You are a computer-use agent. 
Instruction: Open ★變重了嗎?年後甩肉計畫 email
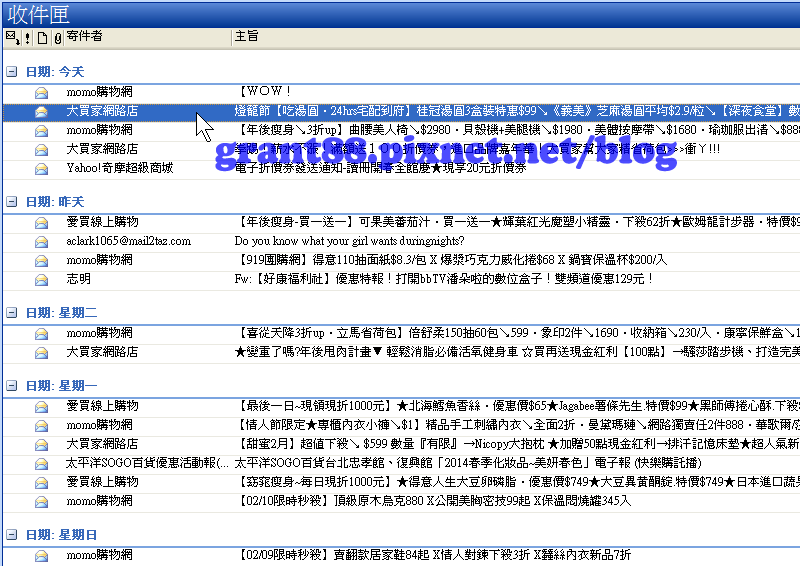[401, 352]
